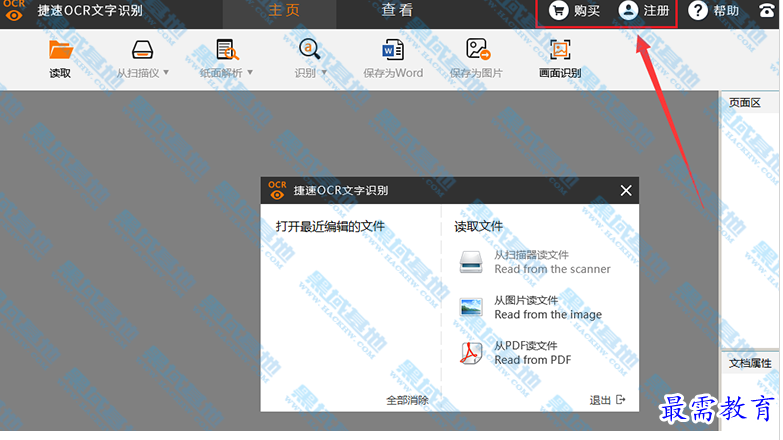Click the 从扫描仪 scanner icon
783x440 pixels.
142,50
